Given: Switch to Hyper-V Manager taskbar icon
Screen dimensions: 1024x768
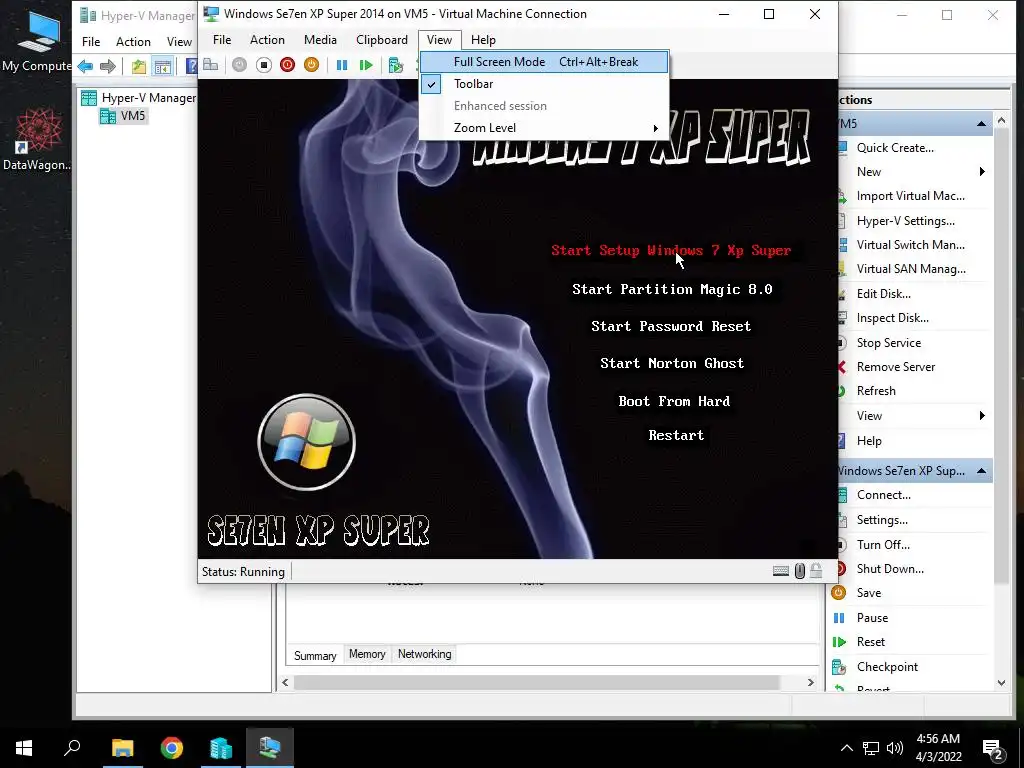Looking at the screenshot, I should click(x=221, y=748).
